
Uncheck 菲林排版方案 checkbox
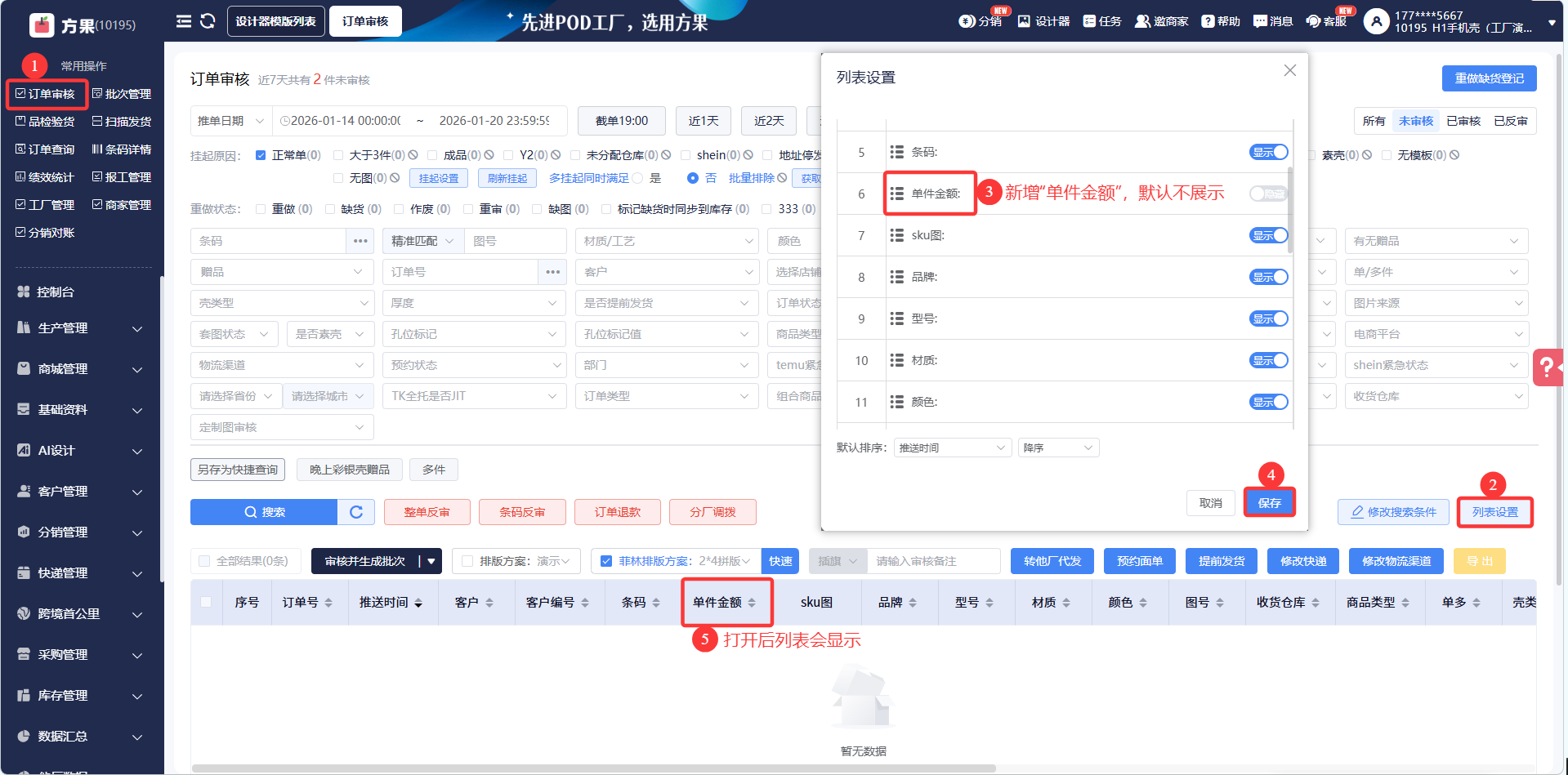click(606, 561)
